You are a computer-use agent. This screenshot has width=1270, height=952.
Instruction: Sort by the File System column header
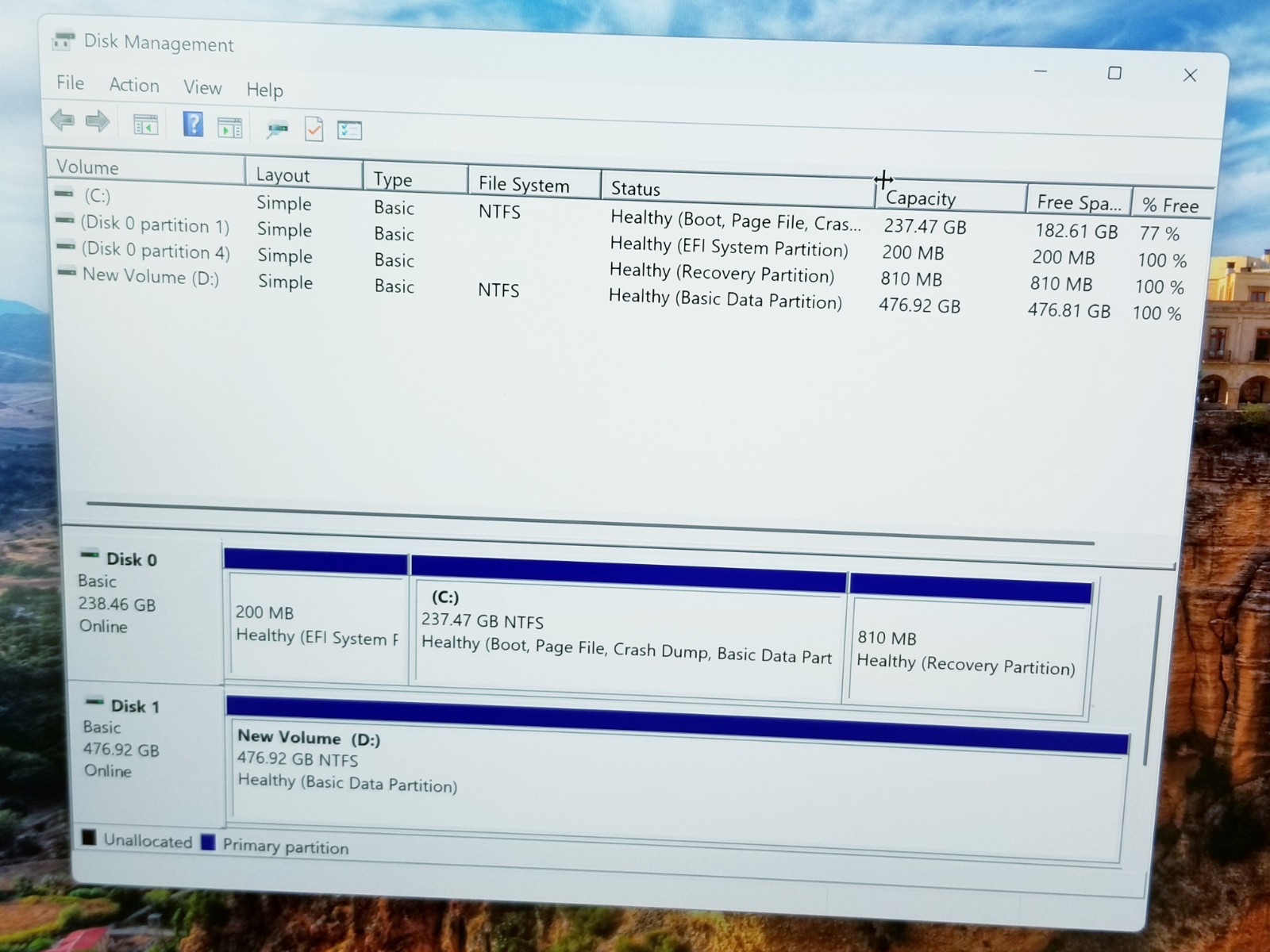pos(534,184)
